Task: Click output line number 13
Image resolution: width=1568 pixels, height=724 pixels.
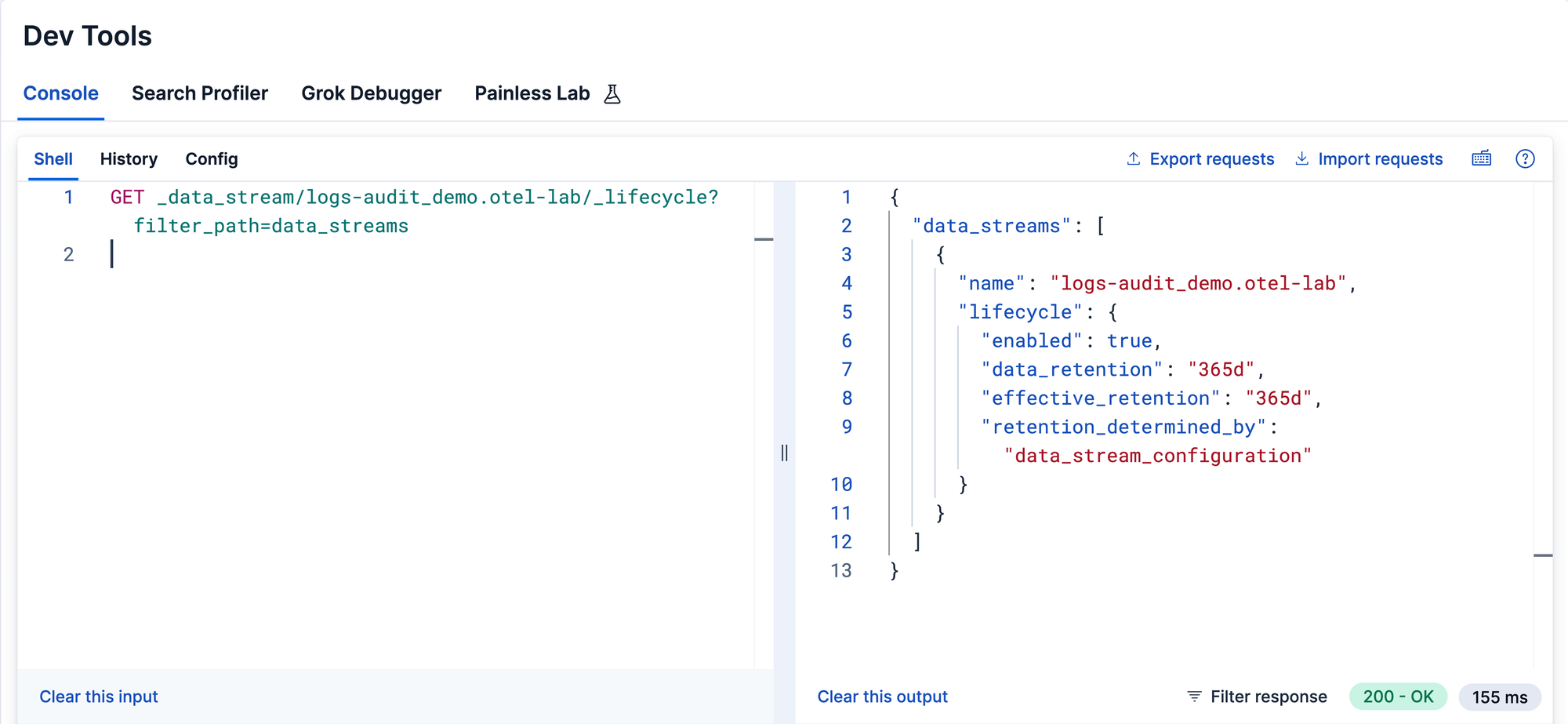Action: point(841,570)
